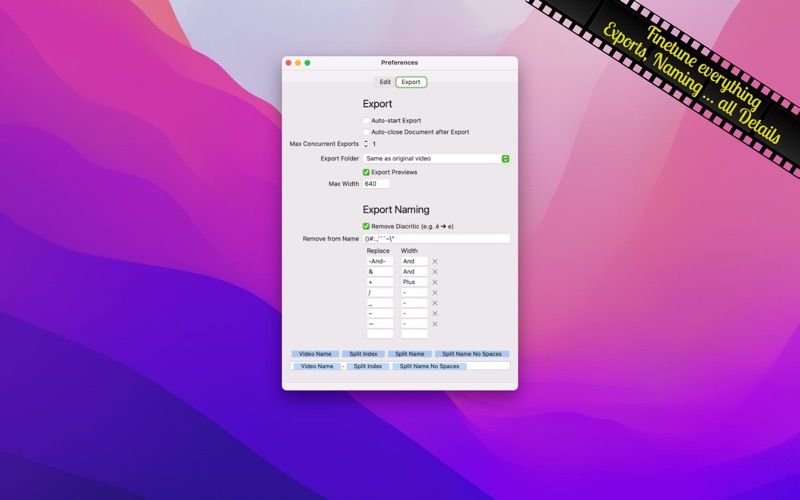Screen dimensions: 800x500
Task: Click the Preferences window title
Action: coord(399,63)
